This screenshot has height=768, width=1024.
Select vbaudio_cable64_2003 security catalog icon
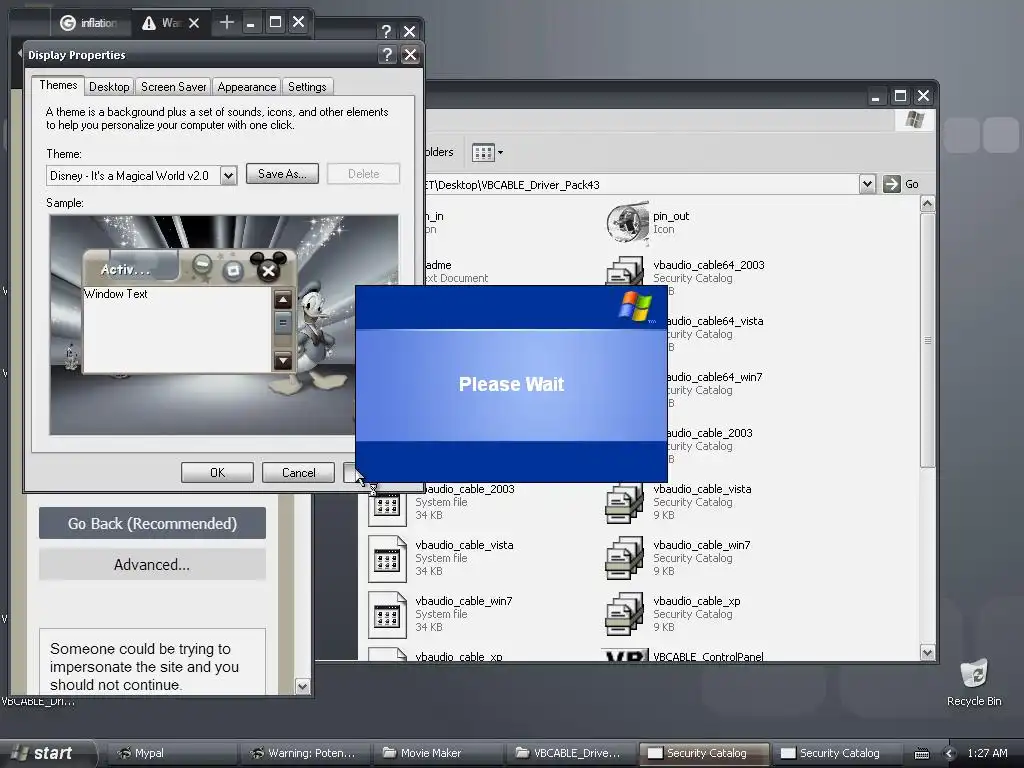(625, 271)
